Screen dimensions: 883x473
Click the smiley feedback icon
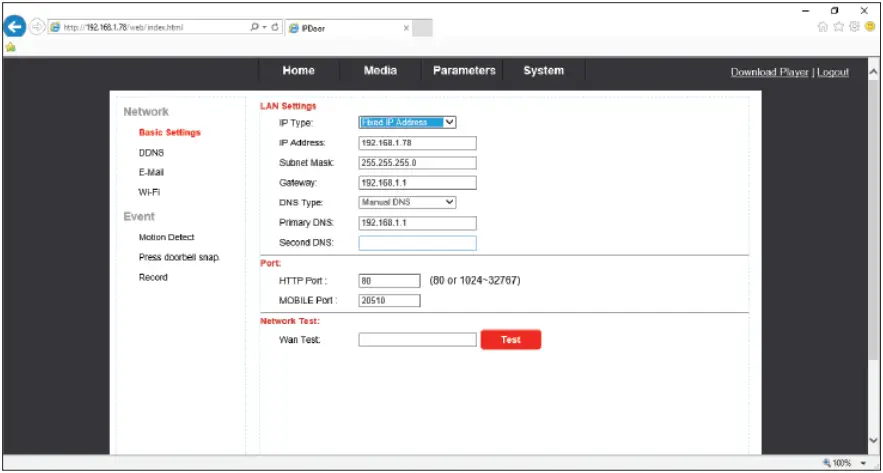tap(870, 26)
